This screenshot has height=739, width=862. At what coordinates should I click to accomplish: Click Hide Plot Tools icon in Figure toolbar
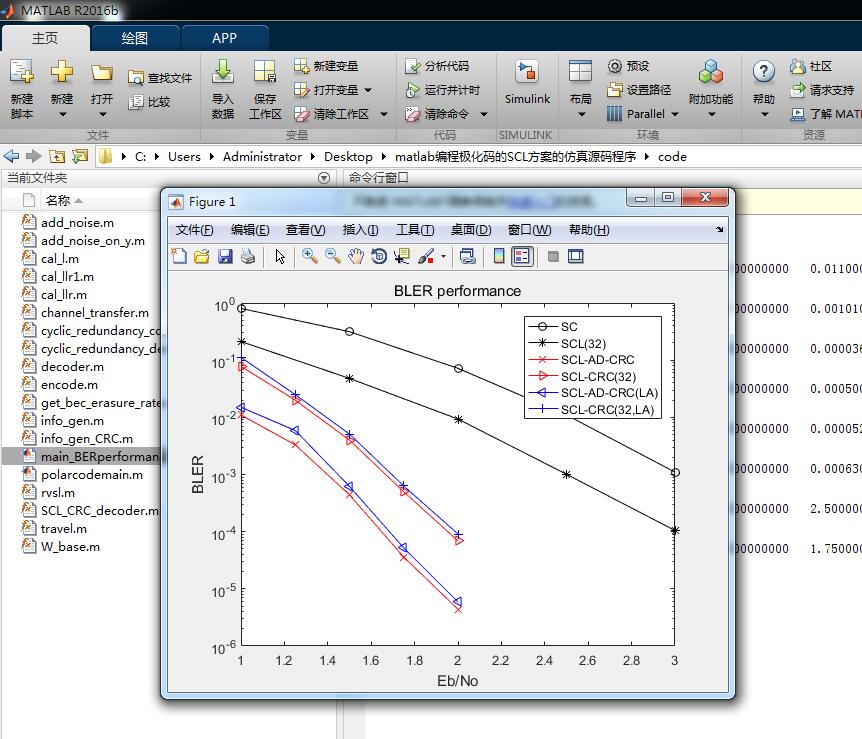pyautogui.click(x=553, y=256)
